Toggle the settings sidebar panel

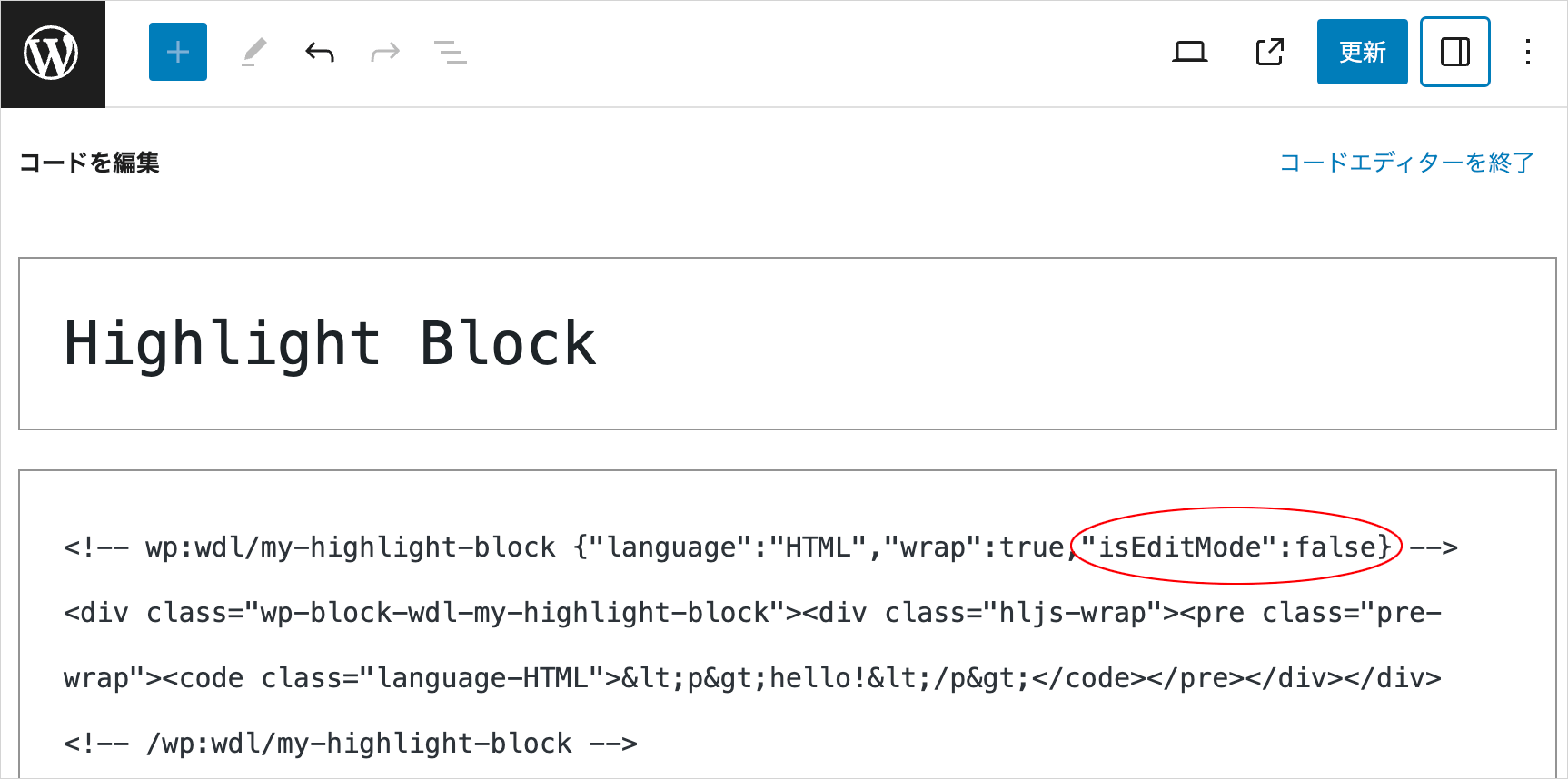click(x=1454, y=52)
